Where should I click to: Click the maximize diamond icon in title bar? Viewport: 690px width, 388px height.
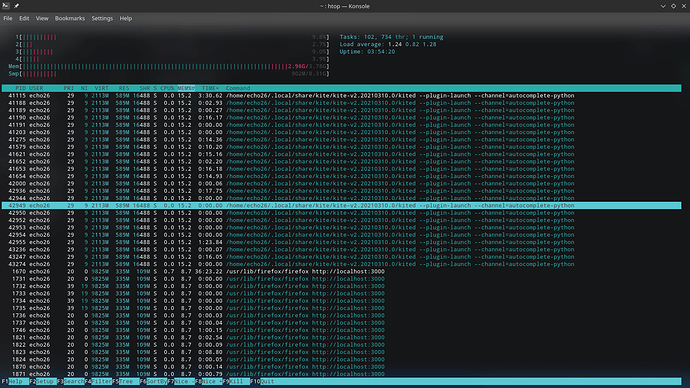[x=673, y=6]
